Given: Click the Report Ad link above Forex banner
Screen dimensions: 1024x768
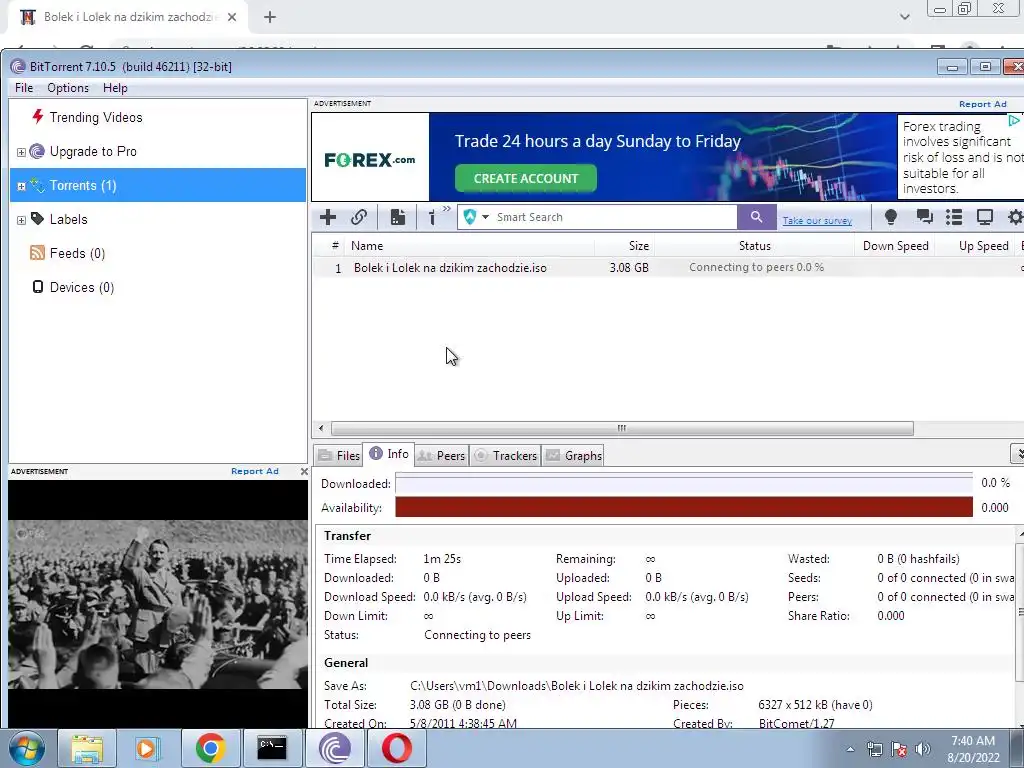Looking at the screenshot, I should tap(982, 104).
